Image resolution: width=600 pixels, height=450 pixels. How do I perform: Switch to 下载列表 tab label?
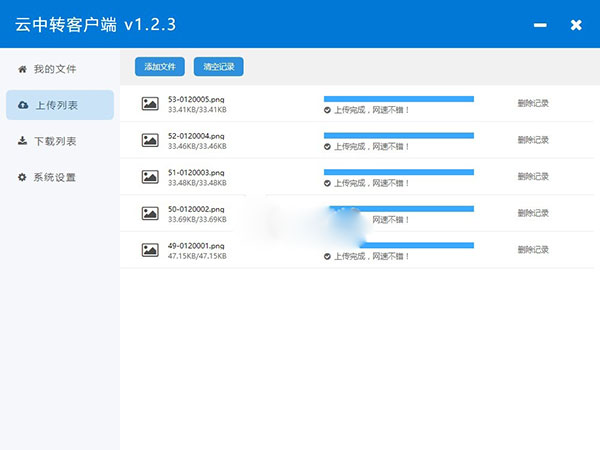55,141
